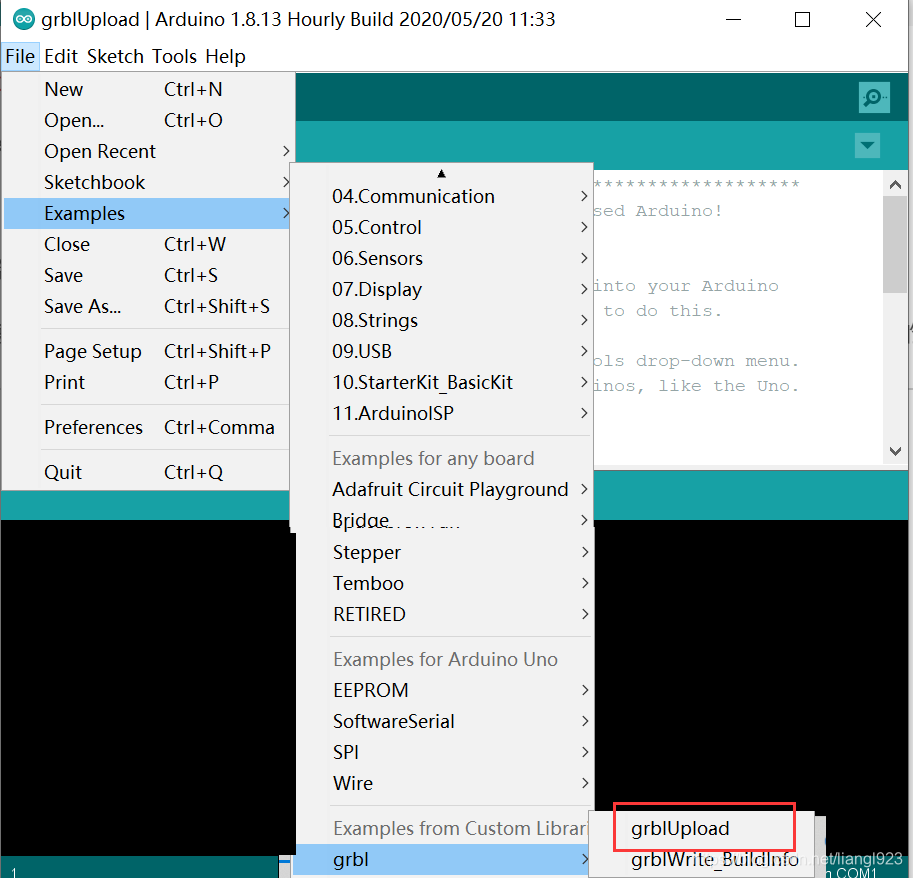The width and height of the screenshot is (913, 878).
Task: Click the Arduino logo in title bar
Action: 24,19
